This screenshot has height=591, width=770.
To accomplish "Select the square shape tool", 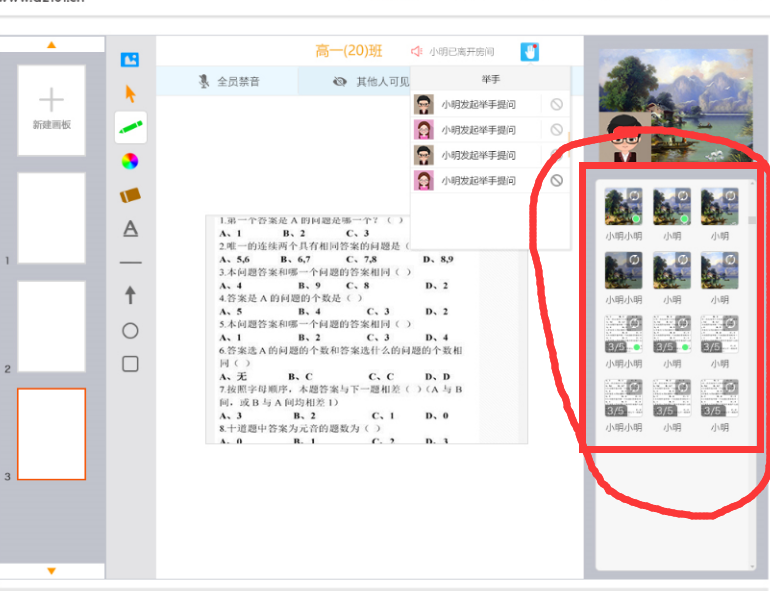I will (x=130, y=364).
